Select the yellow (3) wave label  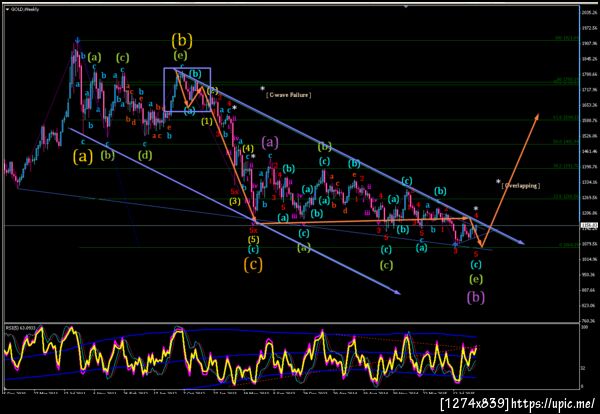point(235,201)
